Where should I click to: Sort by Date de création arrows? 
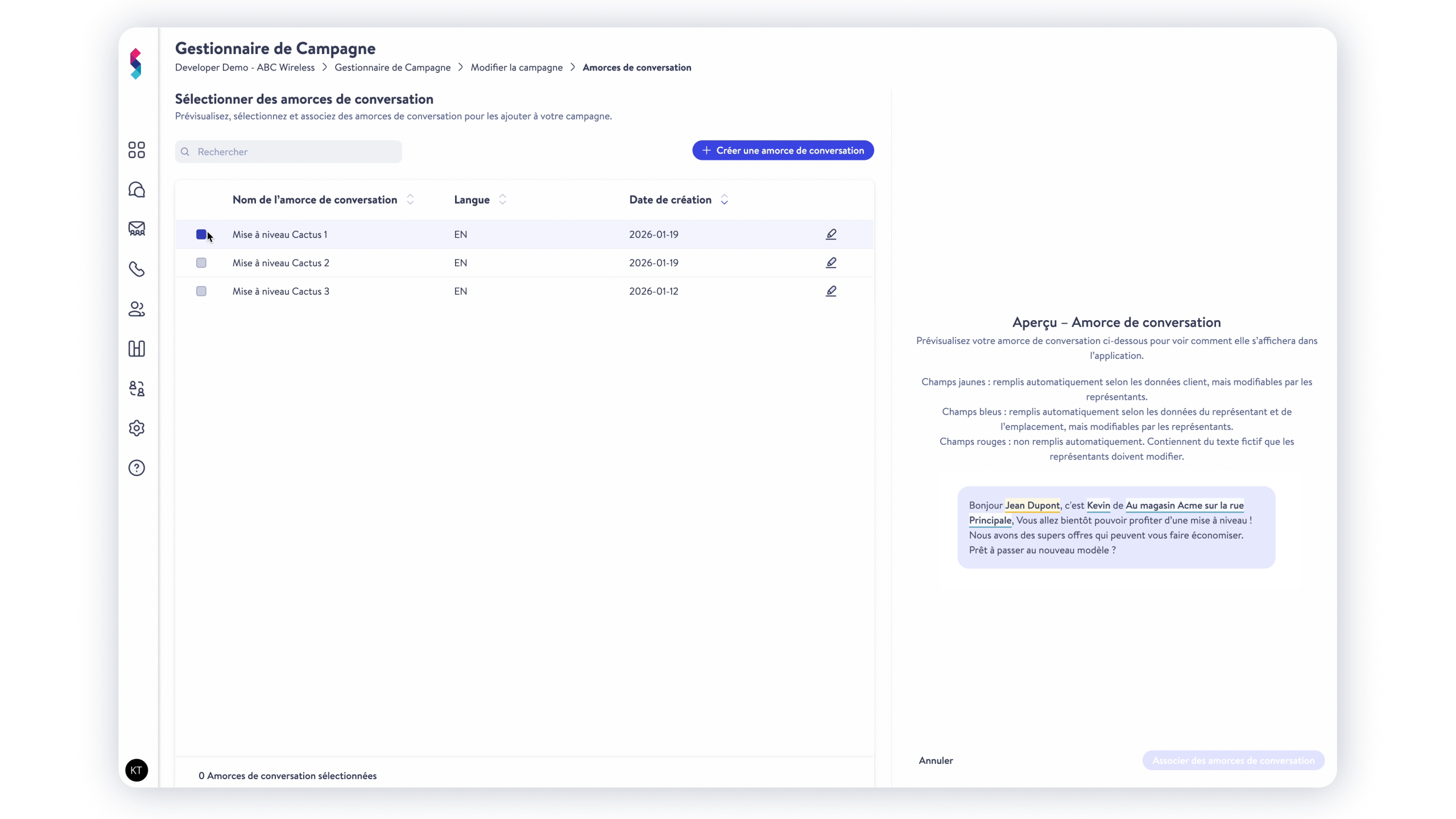[724, 200]
